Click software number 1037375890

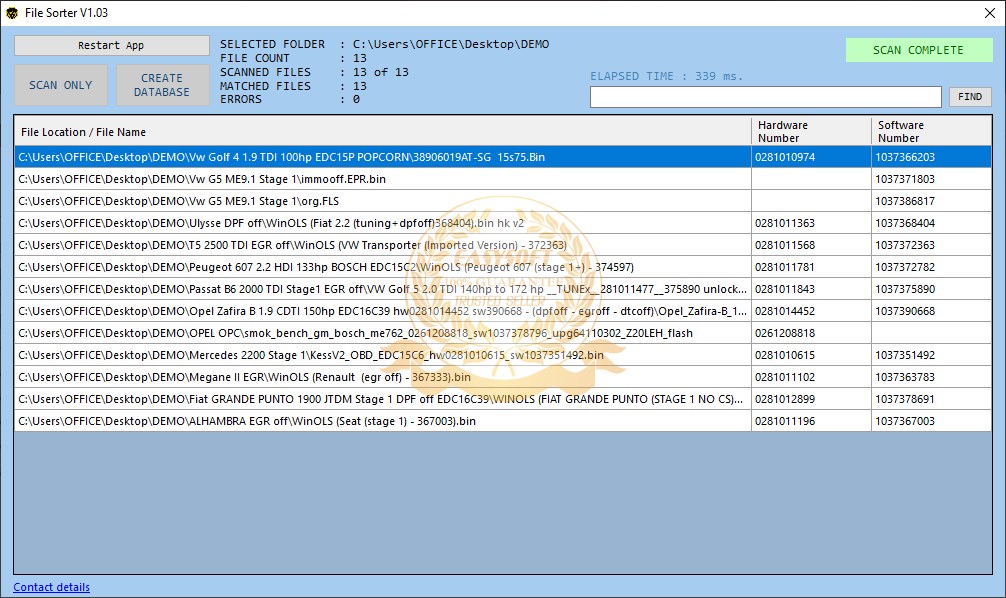click(x=905, y=289)
